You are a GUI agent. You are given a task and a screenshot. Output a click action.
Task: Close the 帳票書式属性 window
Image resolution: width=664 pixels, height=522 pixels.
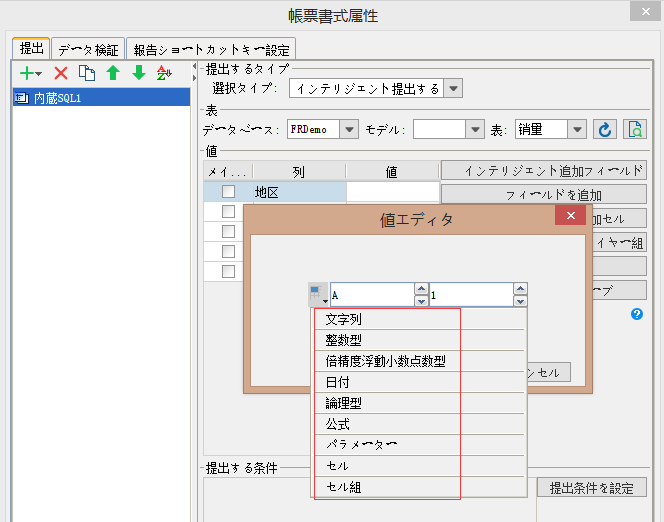[645, 11]
